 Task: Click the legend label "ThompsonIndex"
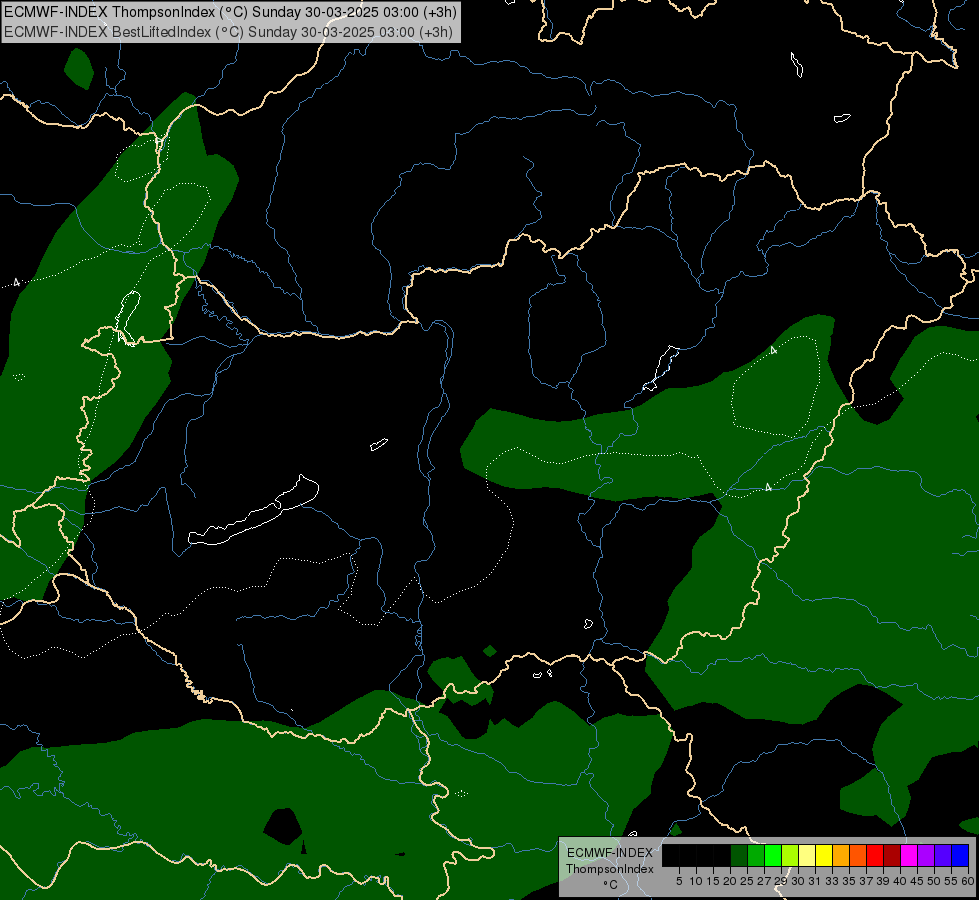pyautogui.click(x=610, y=869)
